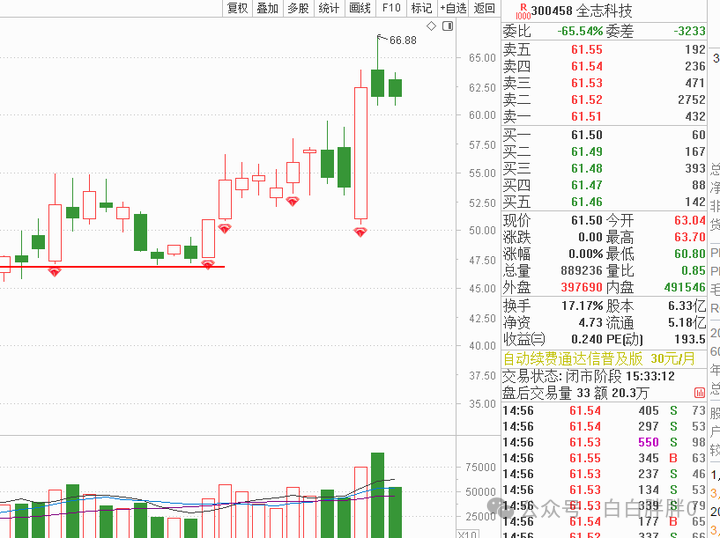This screenshot has height=538, width=720.
Task: Click the 交易状态 闭市阶段 status line
Action: click(x=589, y=376)
